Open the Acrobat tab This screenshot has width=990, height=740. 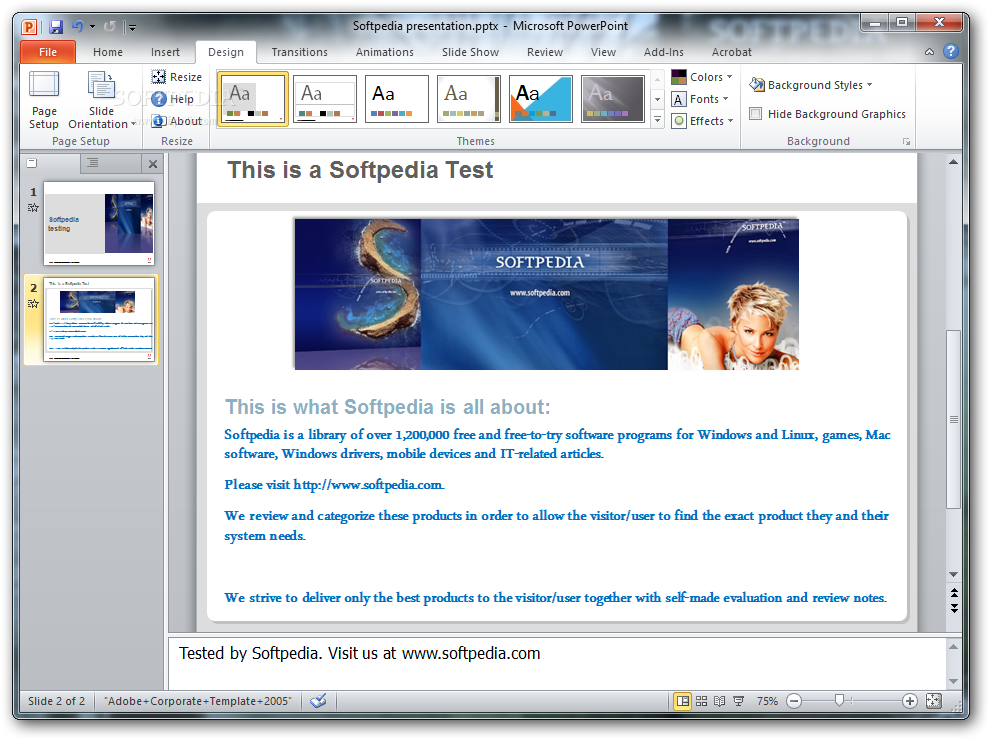click(x=732, y=52)
